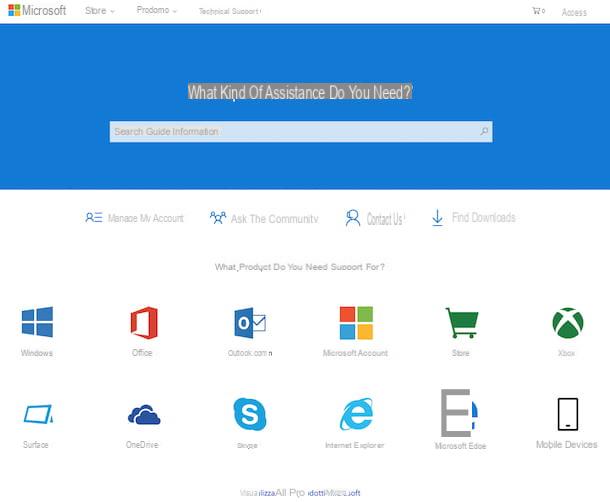The image size is (610, 502).
Task: Click the Internet Explorer label text
Action: (354, 445)
